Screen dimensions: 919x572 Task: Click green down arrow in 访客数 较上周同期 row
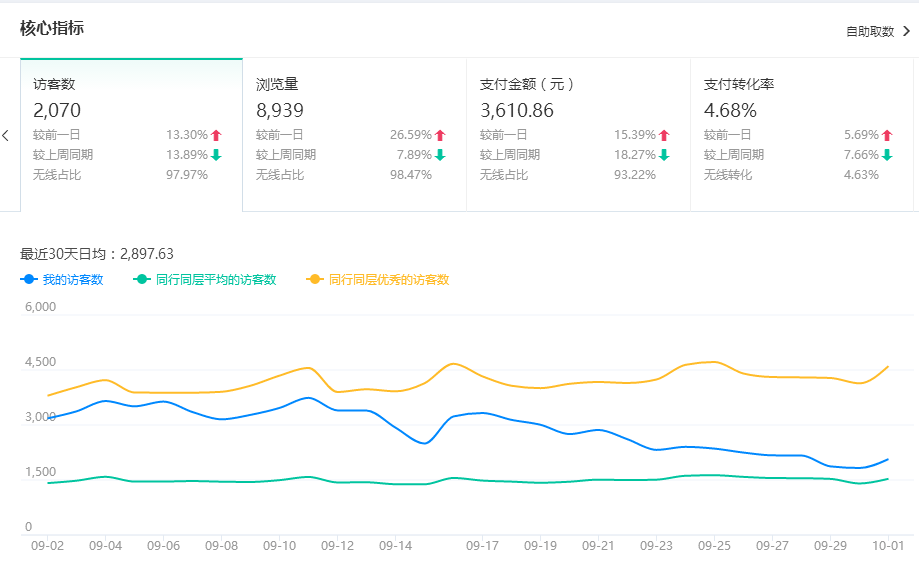click(216, 155)
